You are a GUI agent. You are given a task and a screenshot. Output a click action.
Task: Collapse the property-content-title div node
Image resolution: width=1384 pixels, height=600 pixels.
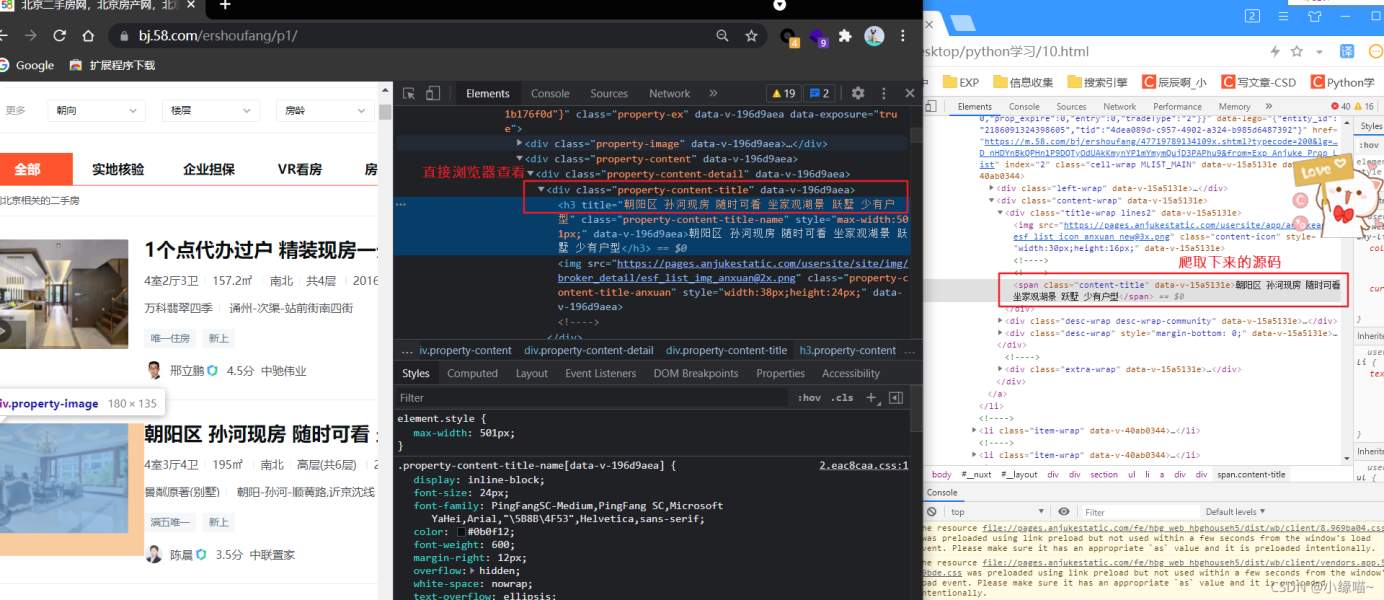click(541, 189)
